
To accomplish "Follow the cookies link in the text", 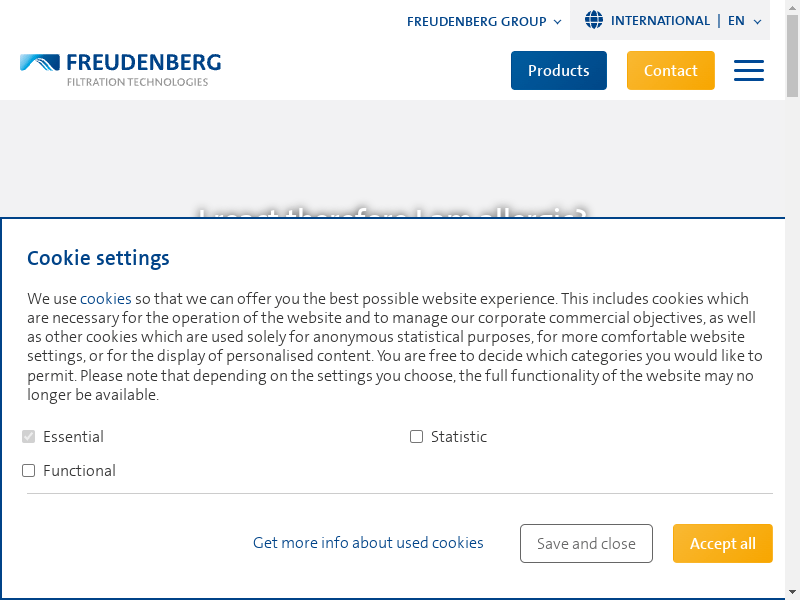I will 106,298.
